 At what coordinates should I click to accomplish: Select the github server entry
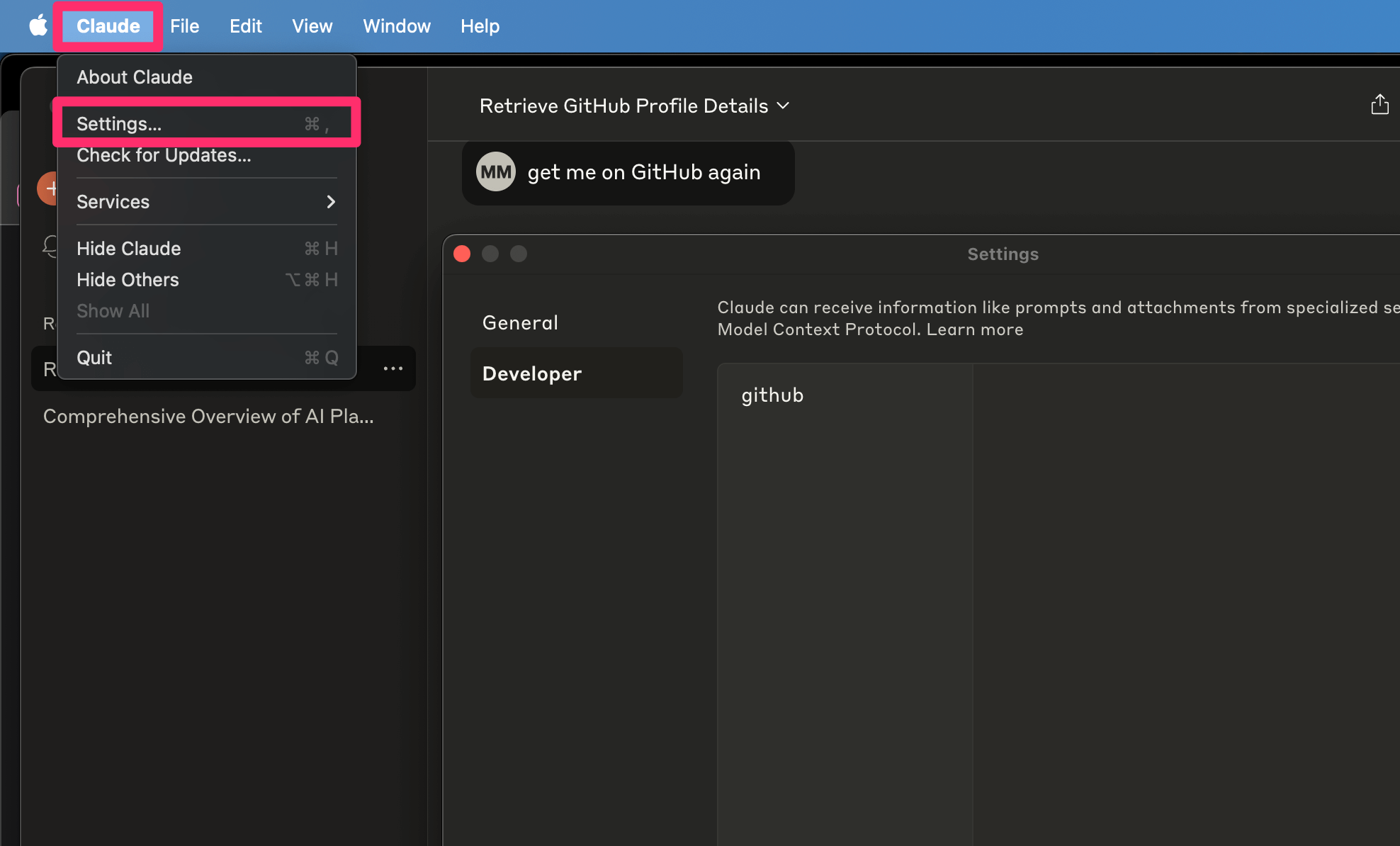click(x=772, y=395)
